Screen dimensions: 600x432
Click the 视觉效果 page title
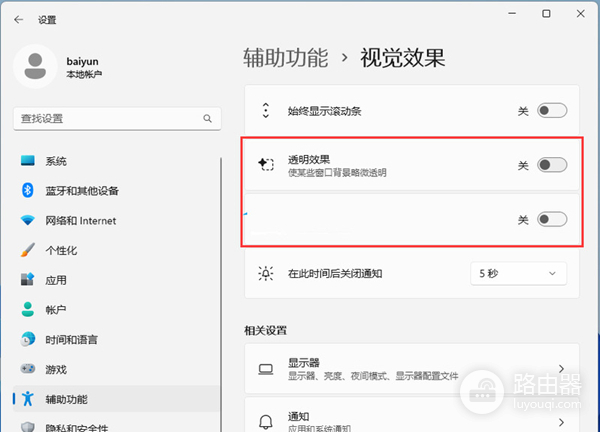pyautogui.click(x=403, y=58)
